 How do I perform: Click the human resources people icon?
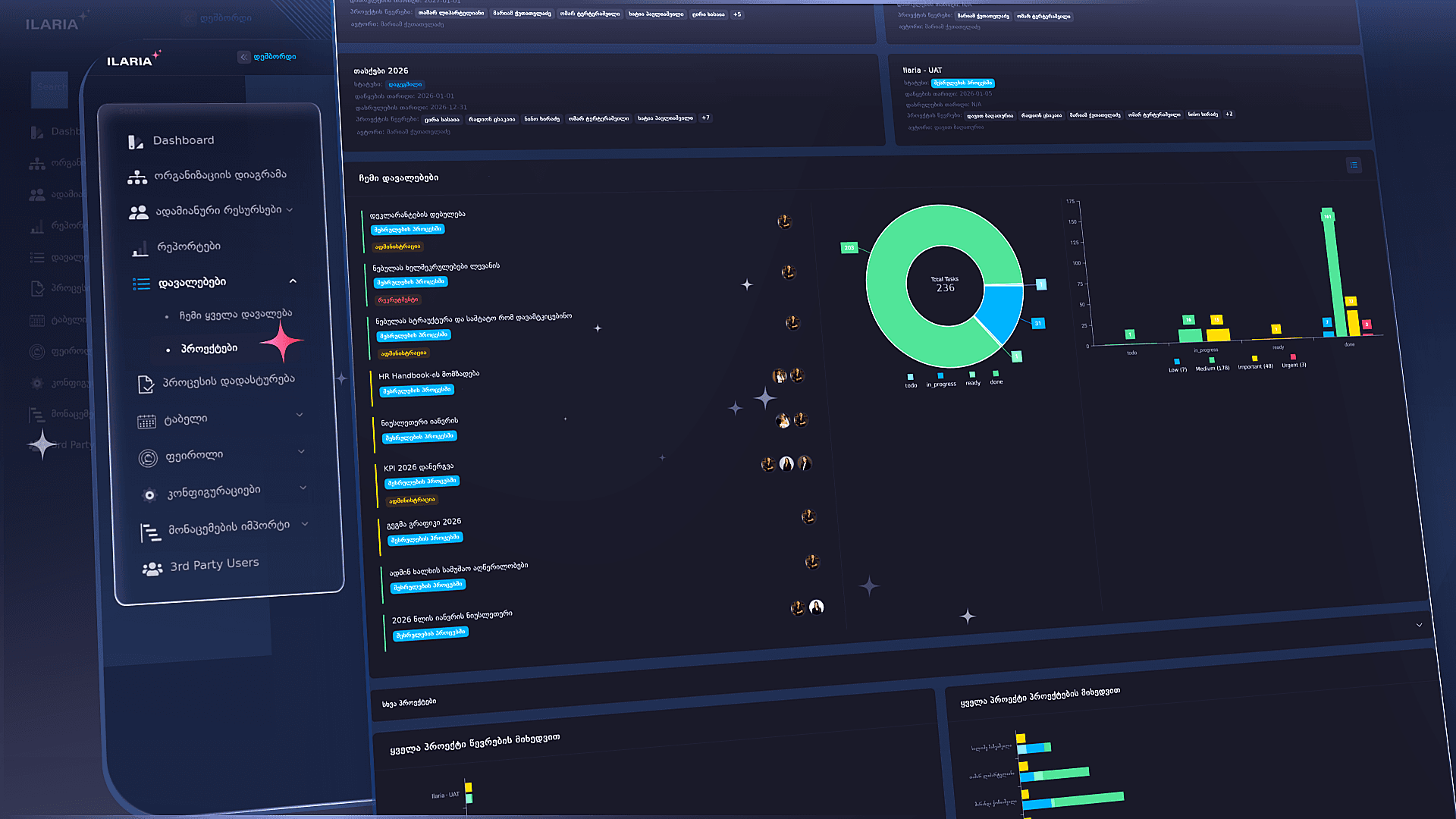click(x=139, y=213)
